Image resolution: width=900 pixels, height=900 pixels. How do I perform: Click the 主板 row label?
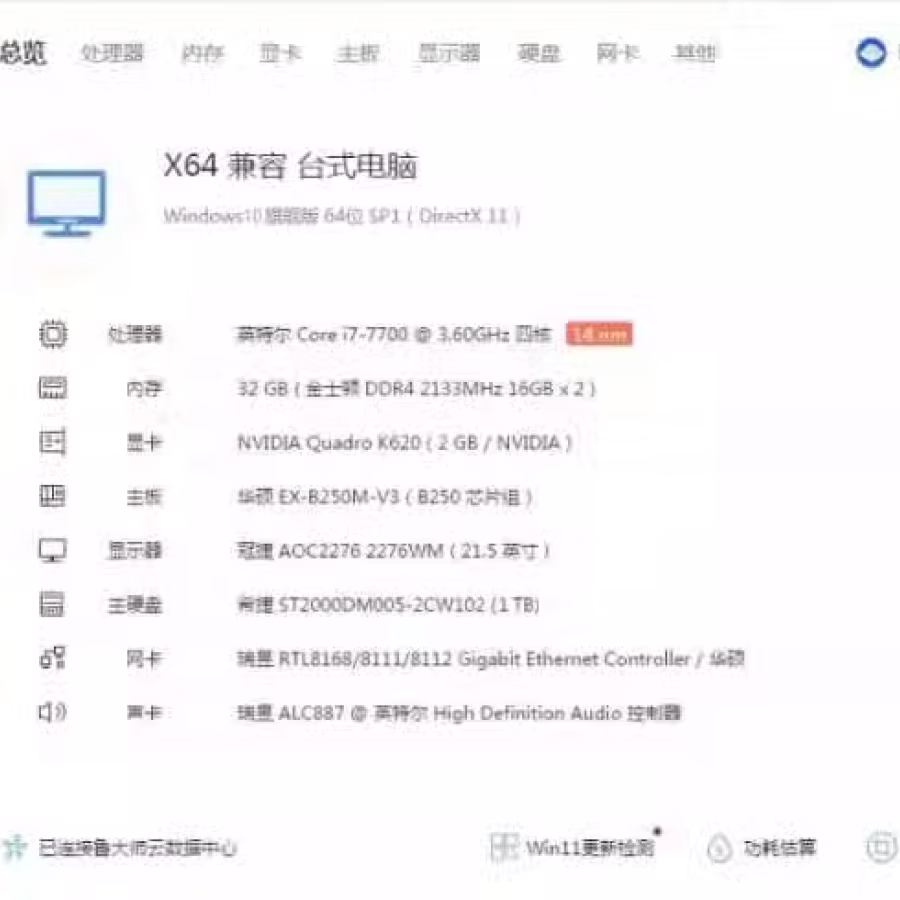pos(144,496)
